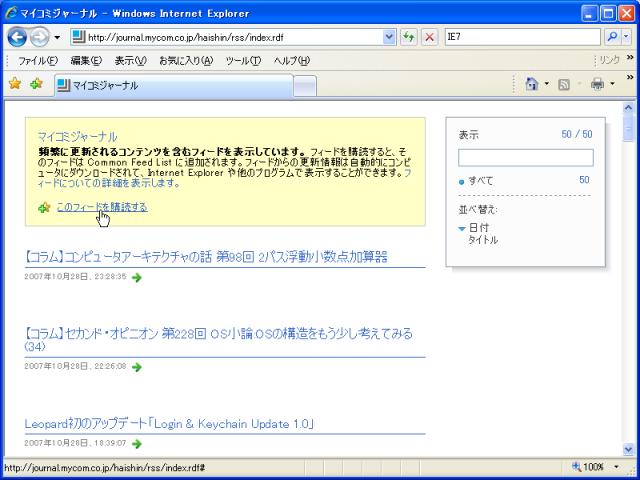Select the すべて filter option
Image resolution: width=640 pixels, height=480 pixels.
click(x=481, y=181)
